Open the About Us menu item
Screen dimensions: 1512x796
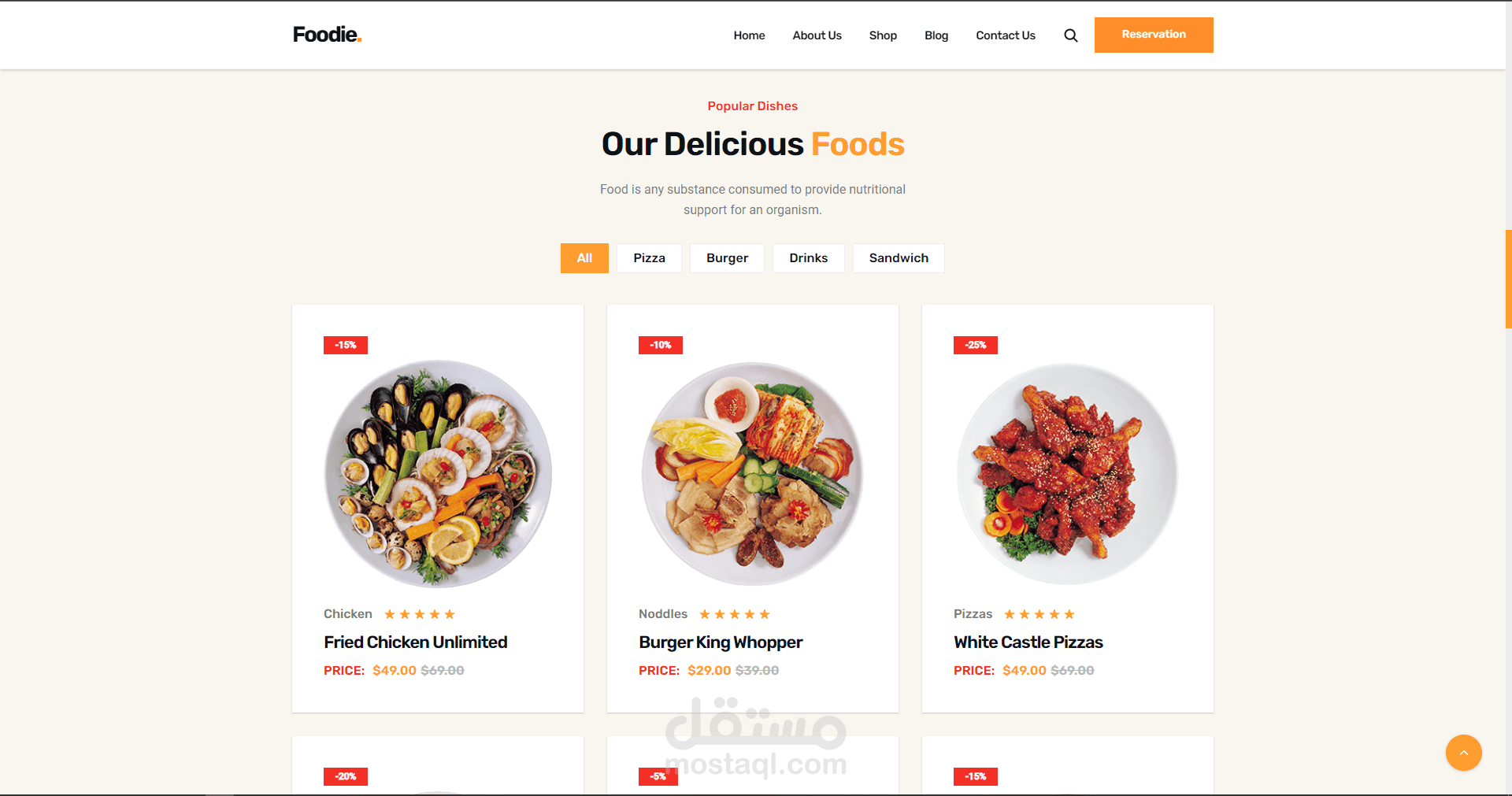[x=817, y=35]
